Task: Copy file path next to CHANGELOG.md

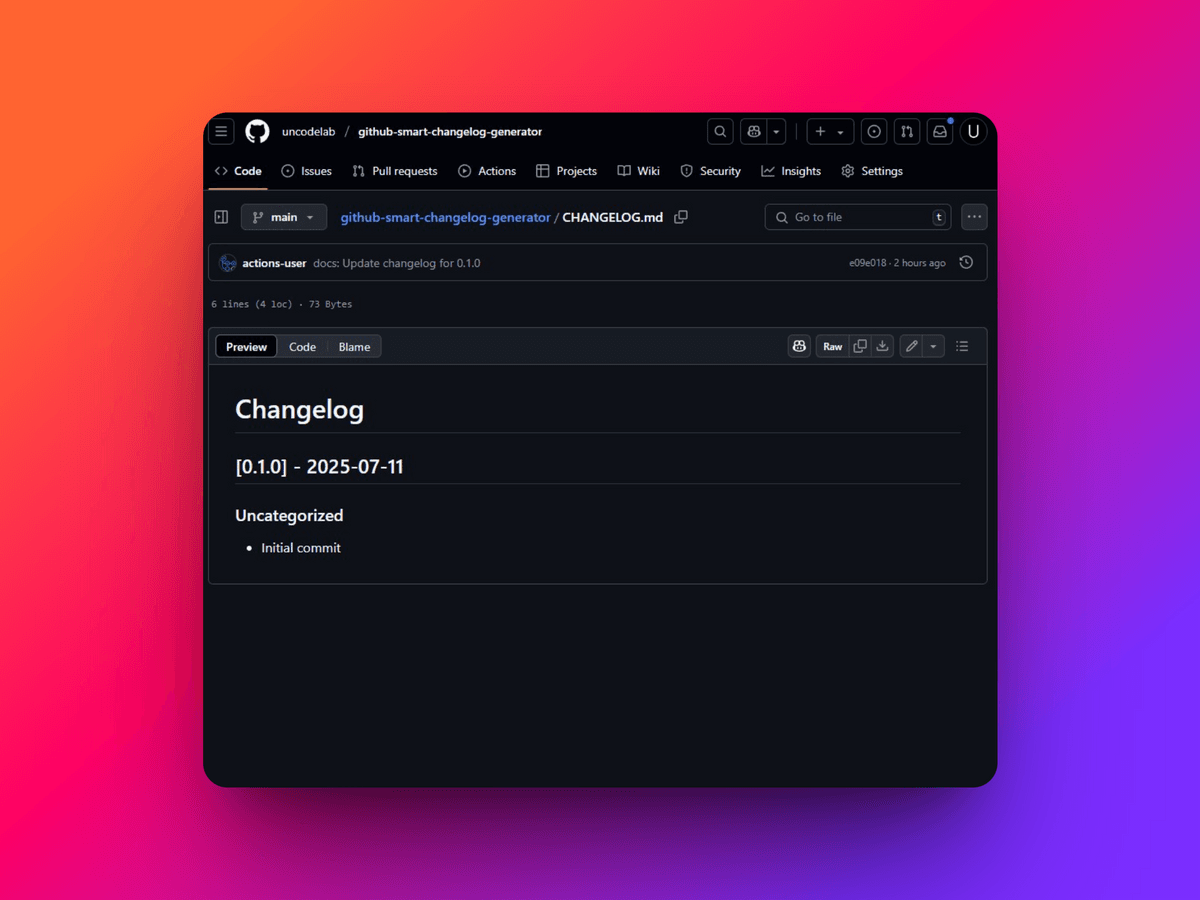Action: pos(681,217)
